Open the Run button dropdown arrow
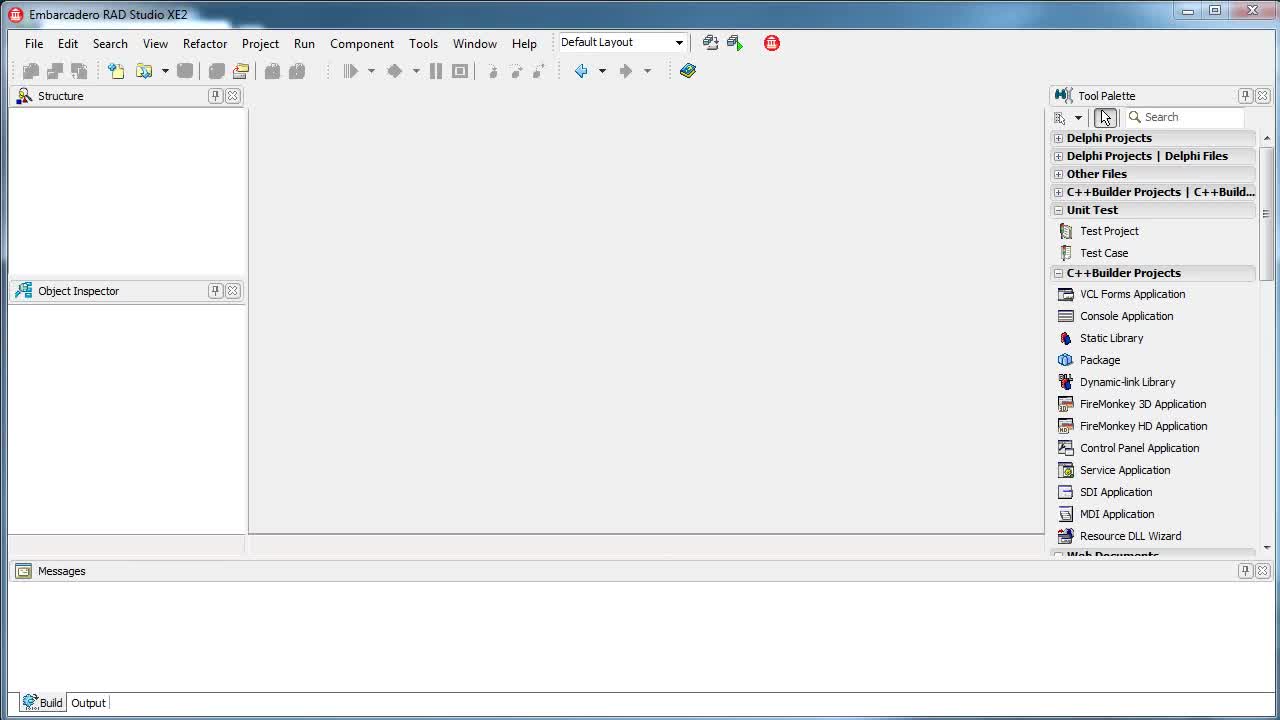The height and width of the screenshot is (720, 1280). [371, 71]
